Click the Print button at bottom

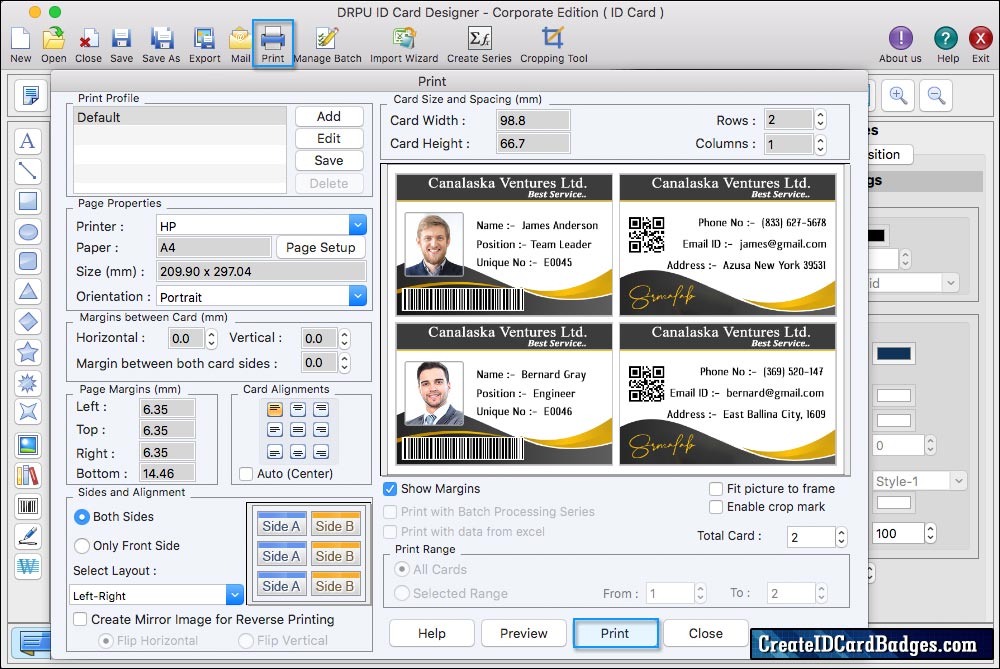(x=615, y=633)
